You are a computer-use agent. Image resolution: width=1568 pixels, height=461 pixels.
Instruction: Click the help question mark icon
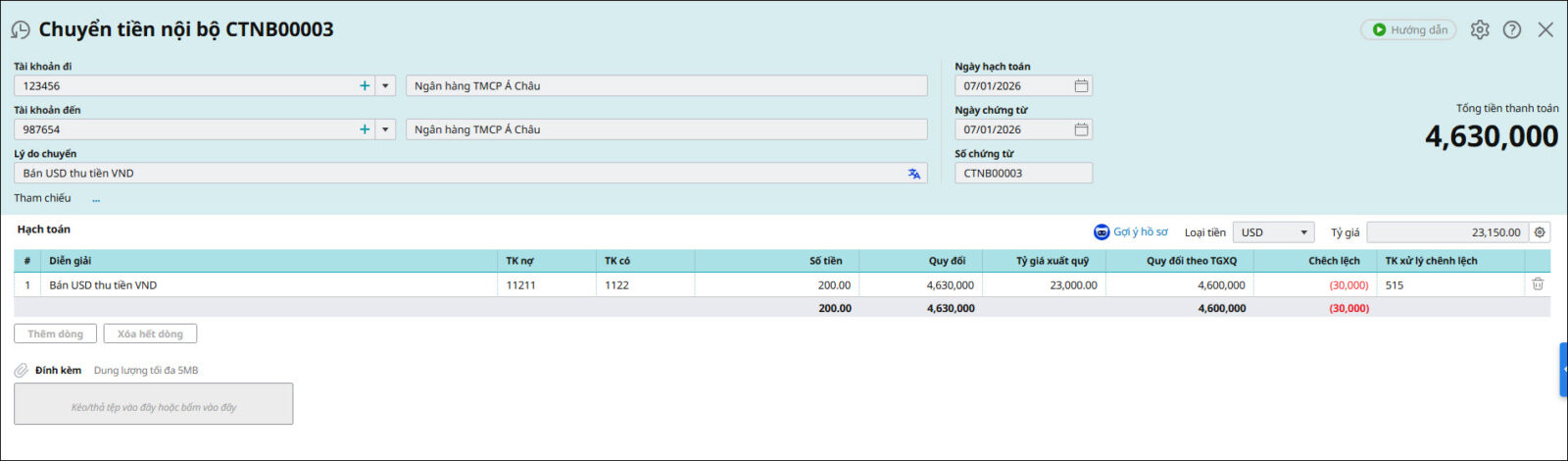[1512, 30]
